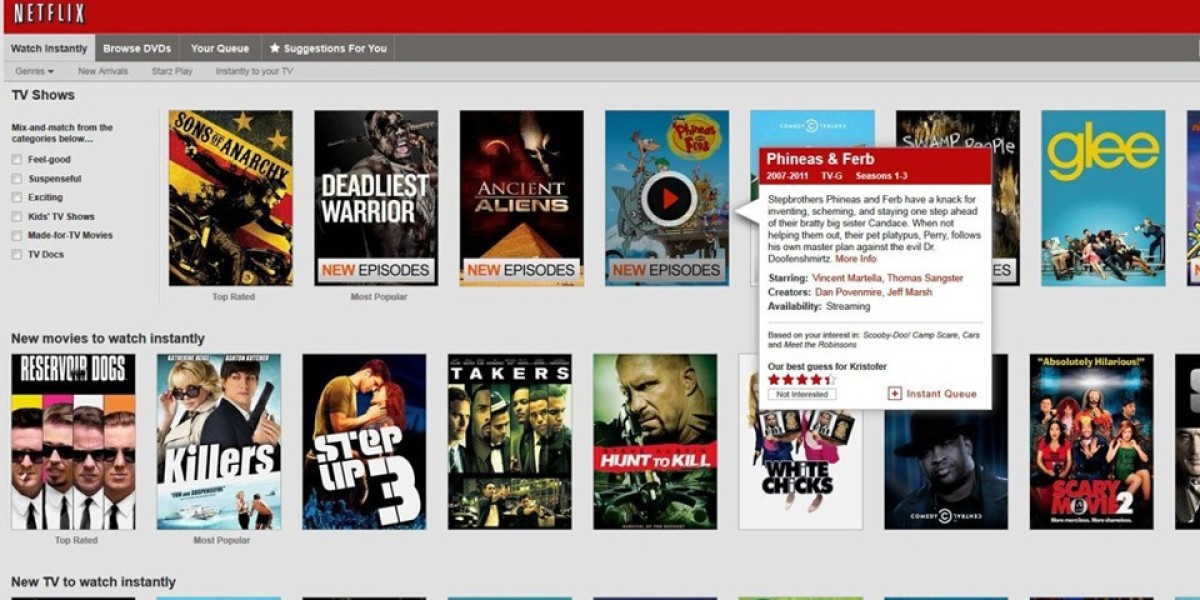
Task: Open the Genres dropdown
Action: (x=35, y=71)
